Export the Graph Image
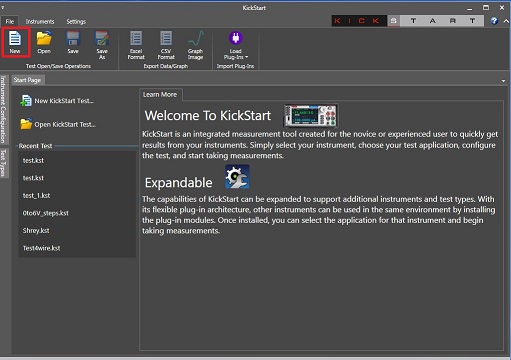Viewport: 511px width, 360px height. click(195, 45)
